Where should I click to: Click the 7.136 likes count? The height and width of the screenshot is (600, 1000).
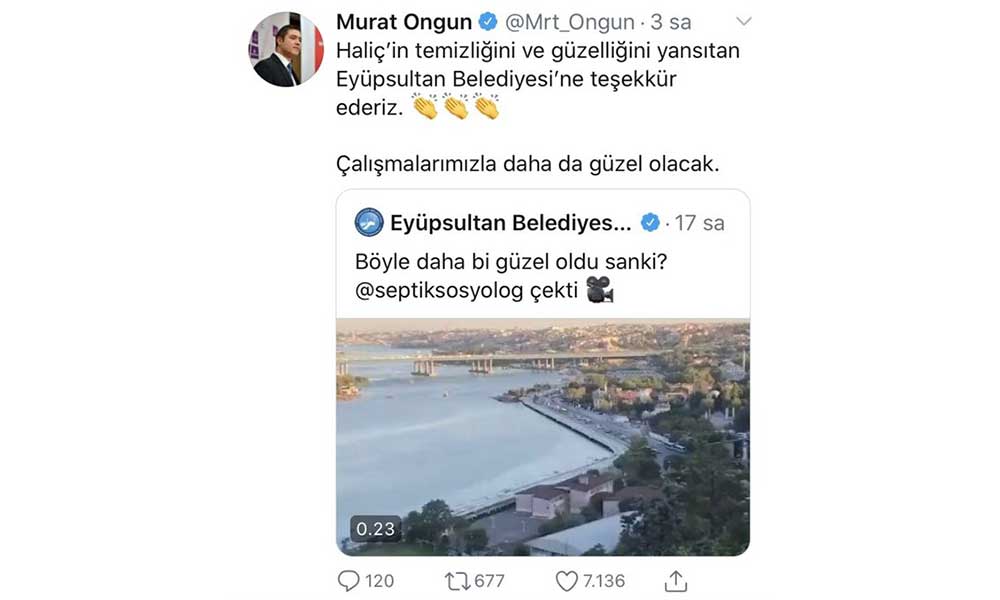point(606,580)
